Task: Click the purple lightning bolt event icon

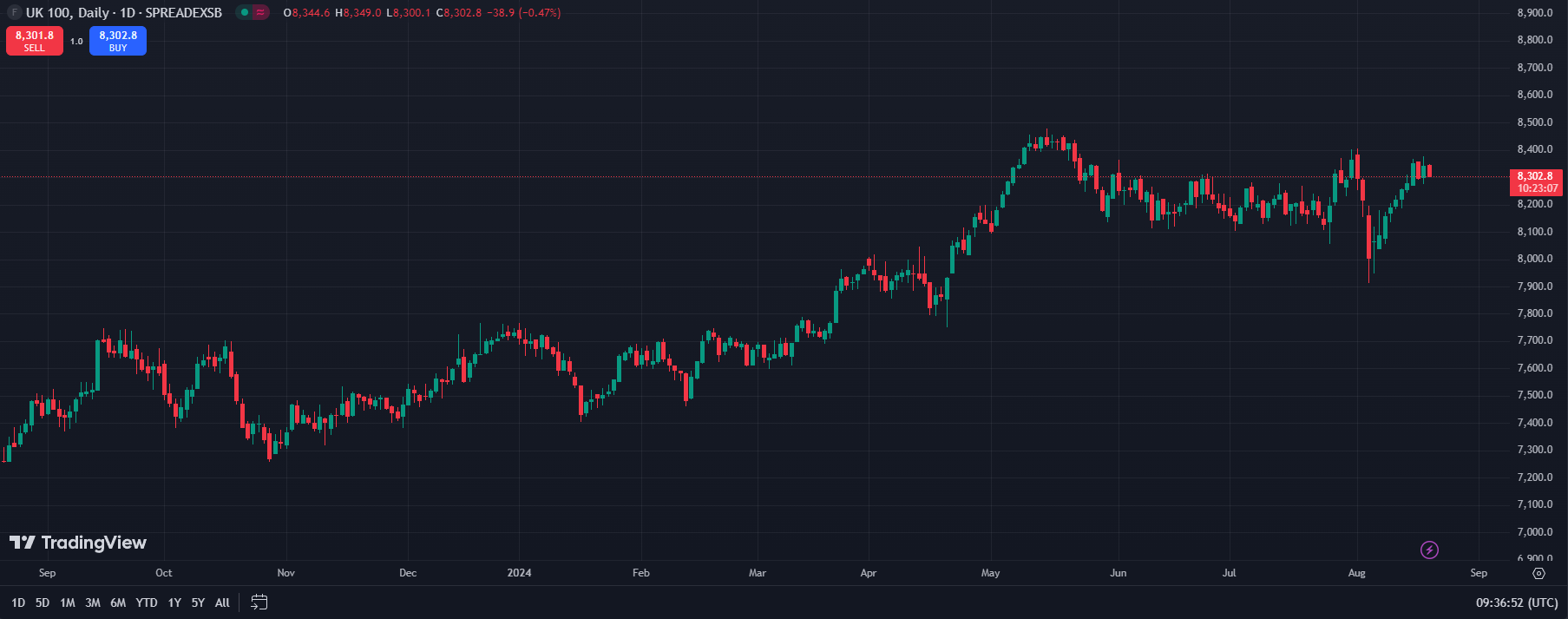Action: tap(1429, 550)
